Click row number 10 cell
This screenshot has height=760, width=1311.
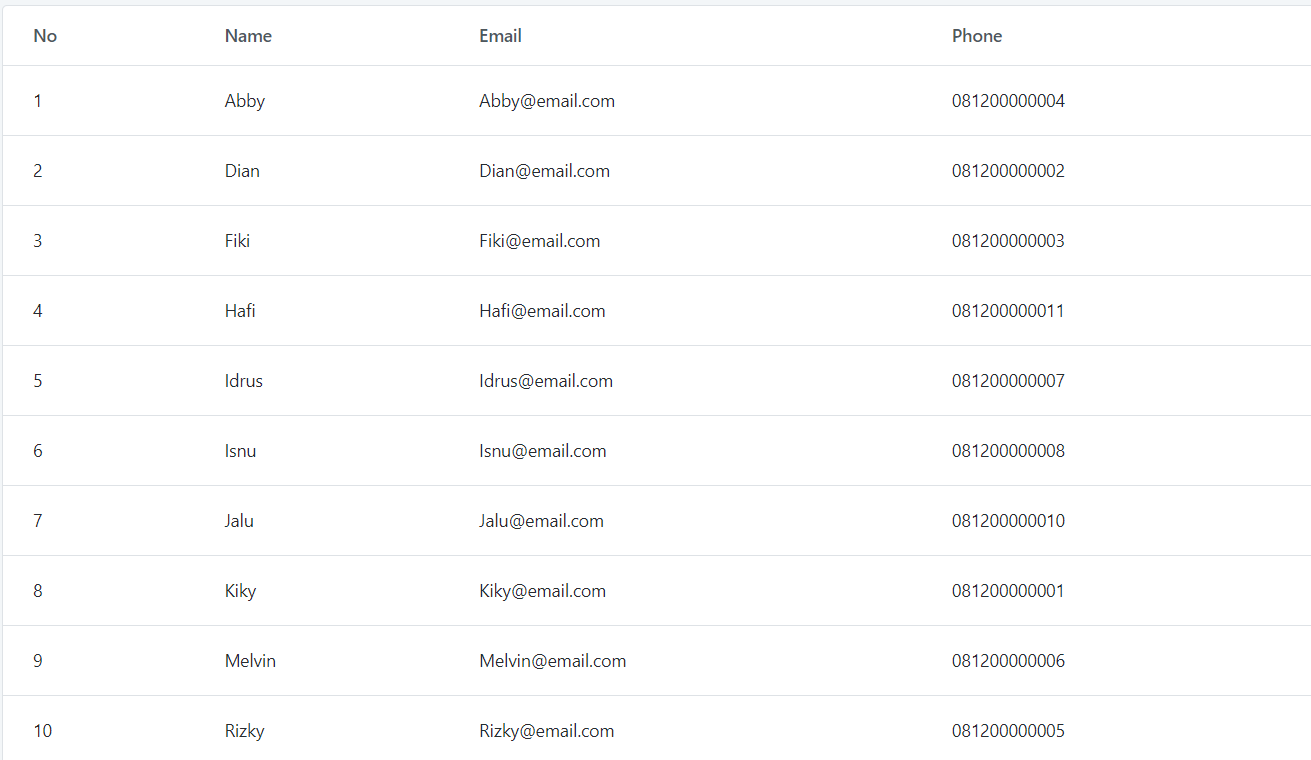coord(42,731)
